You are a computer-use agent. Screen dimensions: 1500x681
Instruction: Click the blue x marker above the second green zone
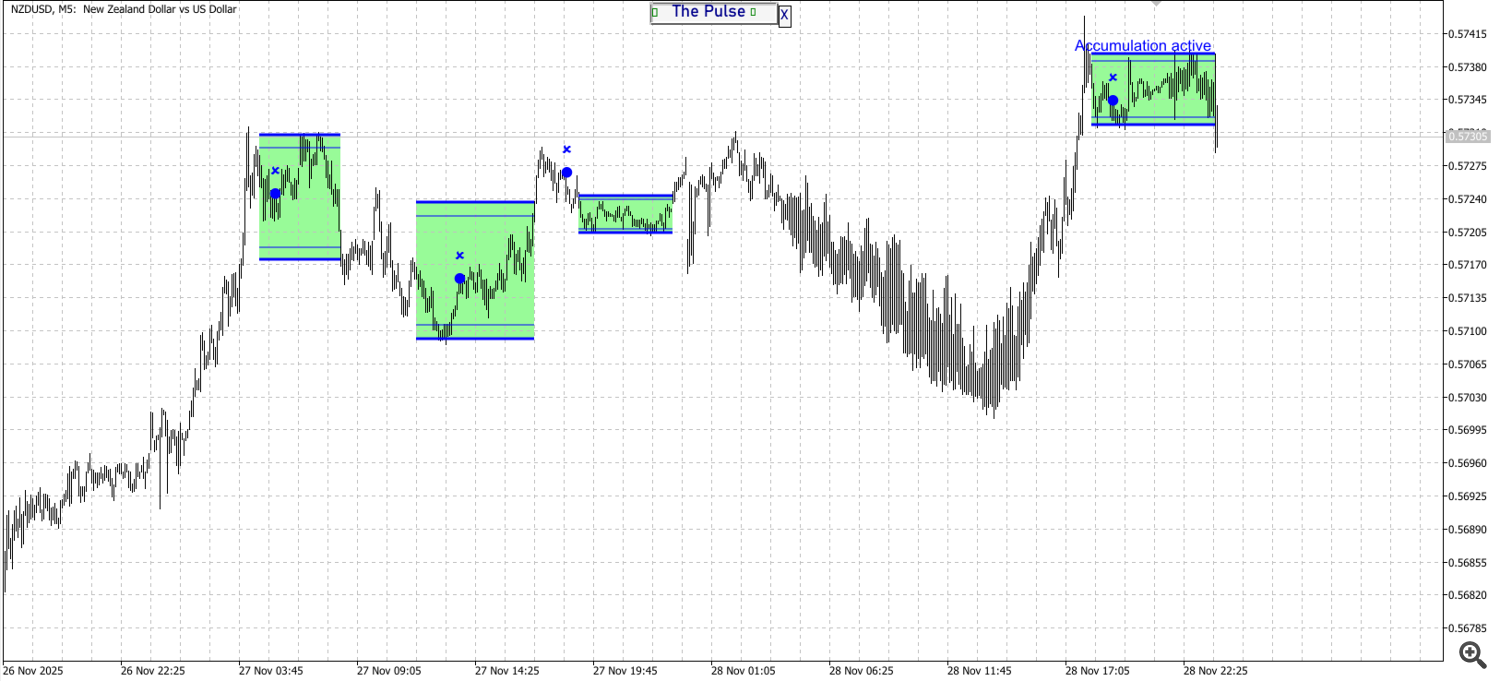tap(460, 256)
